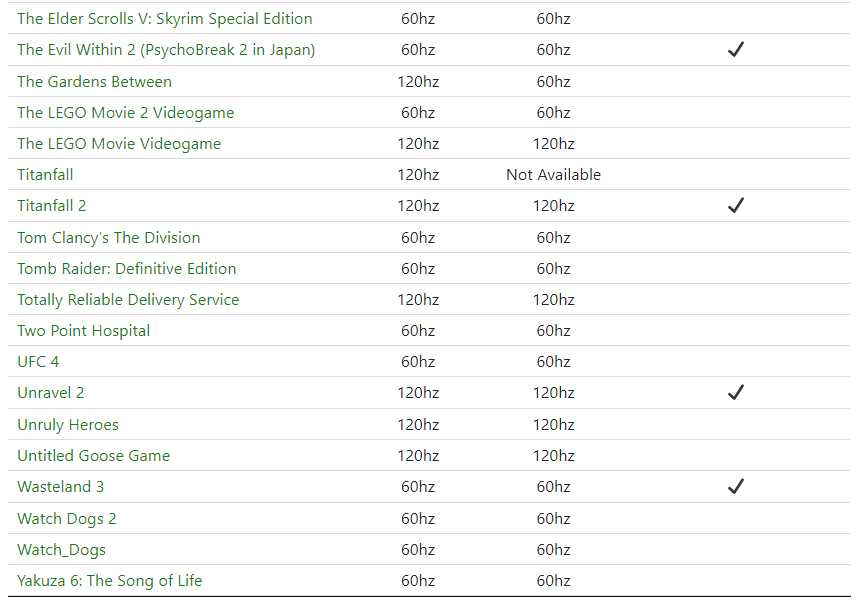Open The Elder Scrolls V: Skyrim Special Edition link
The image size is (860, 602).
click(x=165, y=19)
